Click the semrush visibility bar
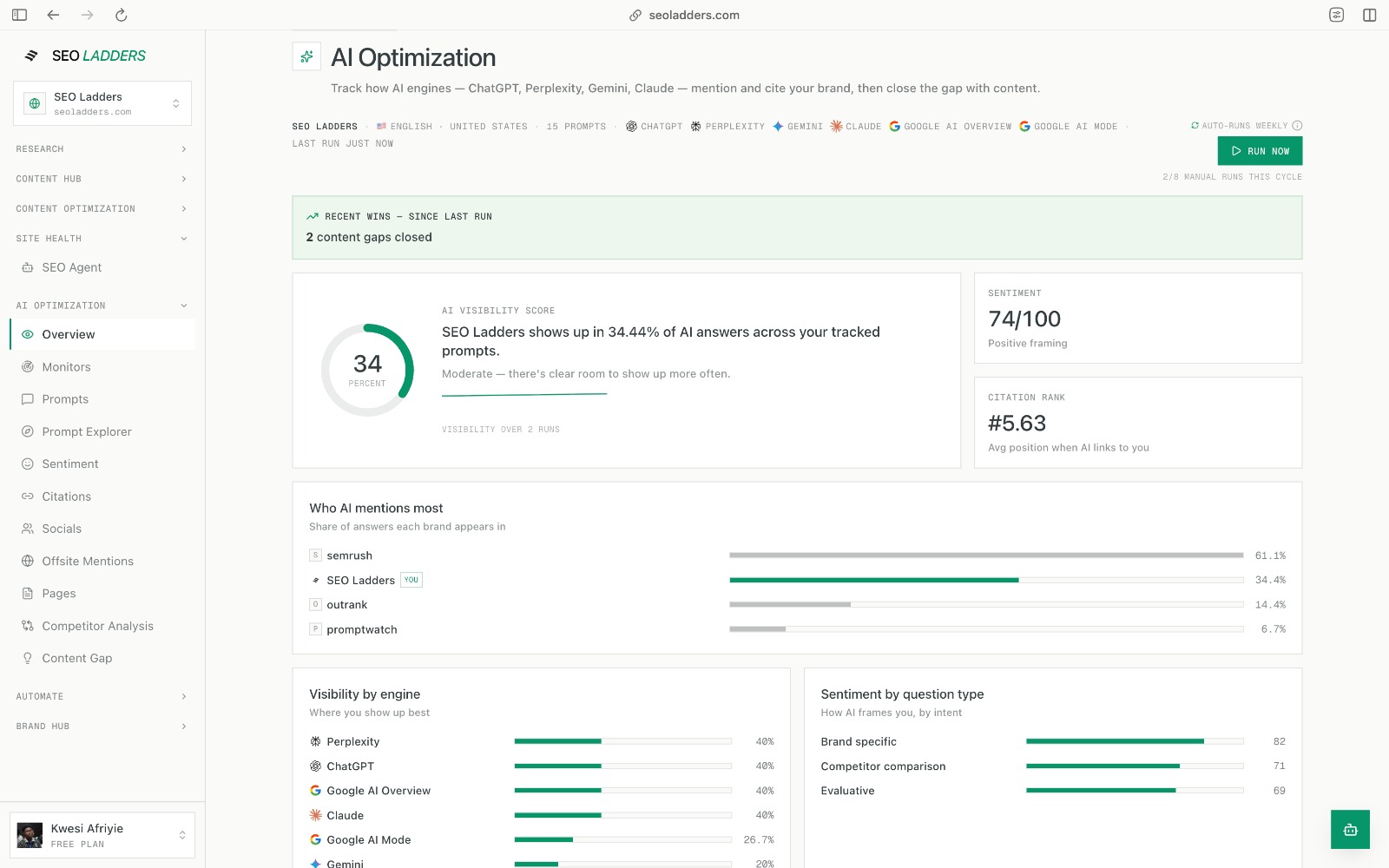The height and width of the screenshot is (868, 1389). (x=986, y=556)
